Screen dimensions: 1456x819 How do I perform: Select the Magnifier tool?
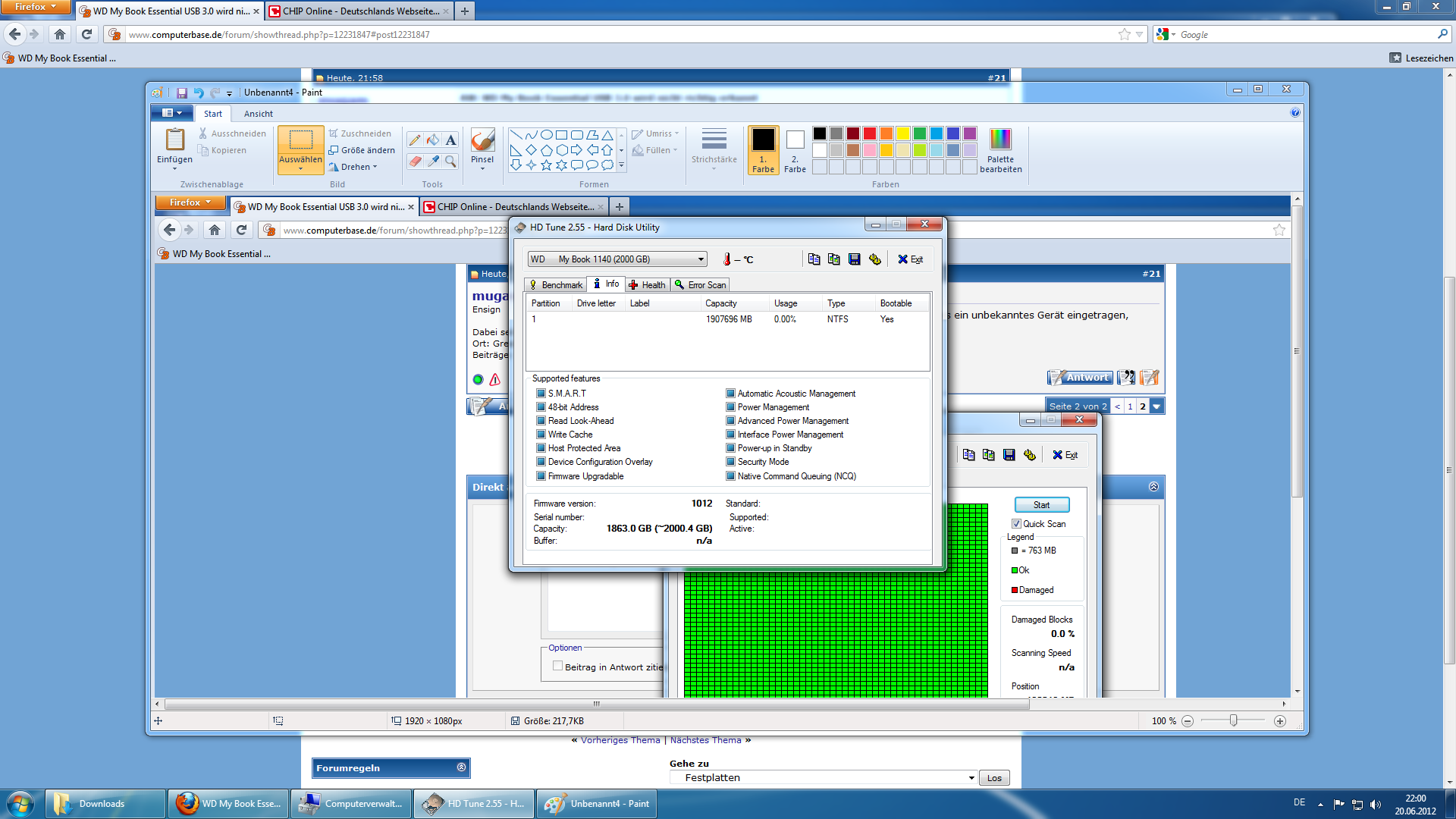click(451, 162)
